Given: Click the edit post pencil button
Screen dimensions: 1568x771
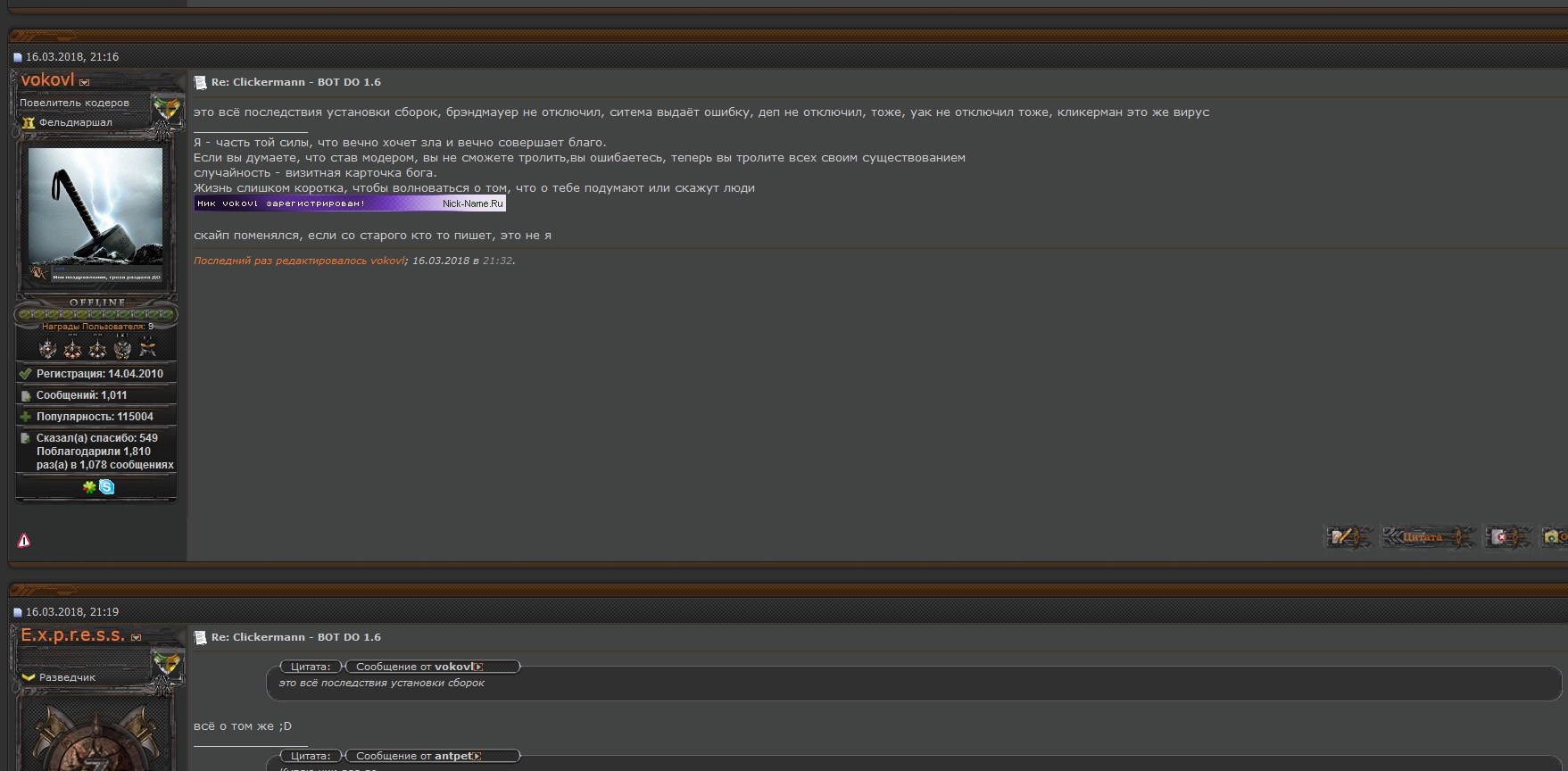Looking at the screenshot, I should tap(1348, 536).
